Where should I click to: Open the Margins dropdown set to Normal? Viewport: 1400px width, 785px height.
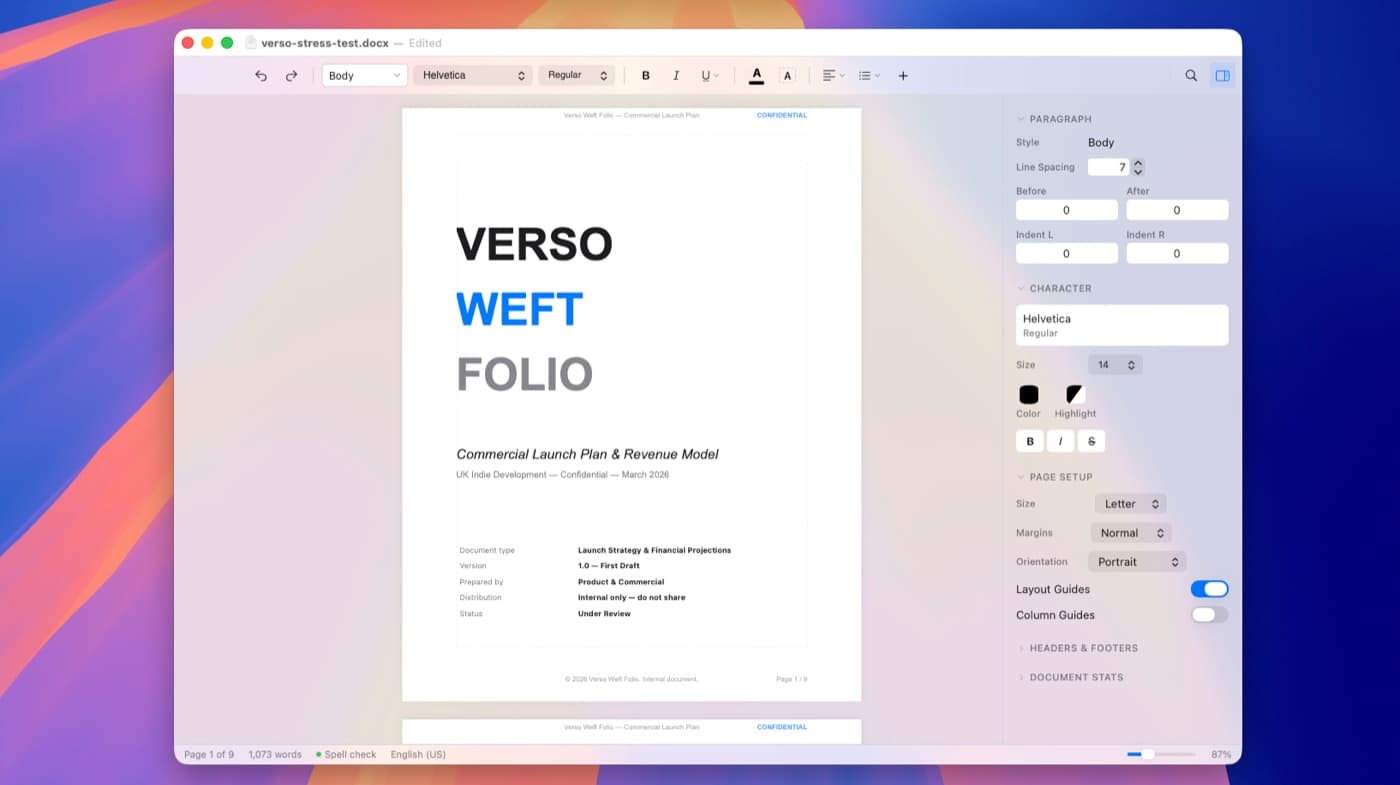[1131, 532]
